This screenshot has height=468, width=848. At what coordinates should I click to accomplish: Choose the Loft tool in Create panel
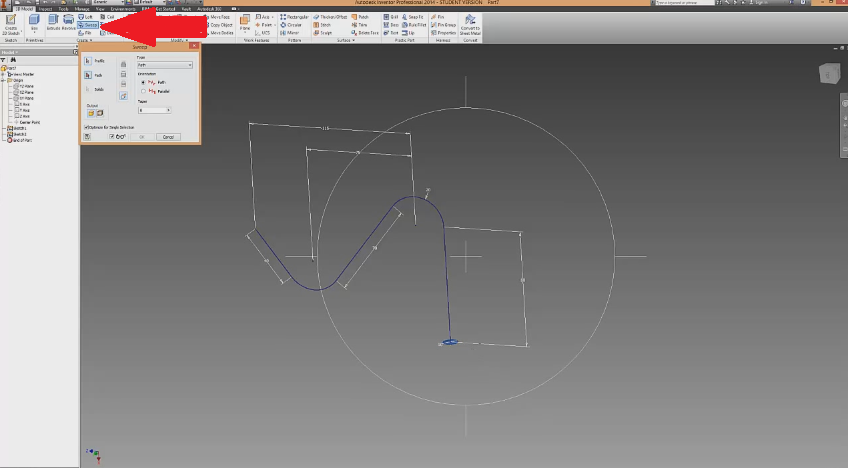(85, 17)
